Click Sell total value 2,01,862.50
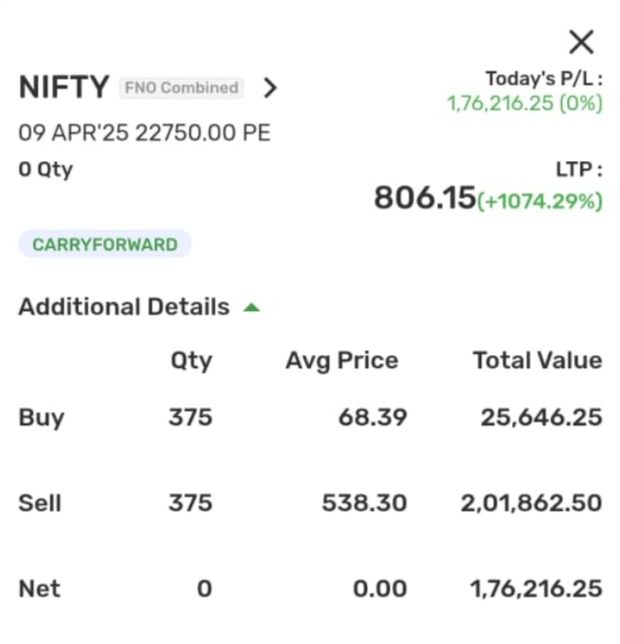This screenshot has height=644, width=620. tap(531, 503)
